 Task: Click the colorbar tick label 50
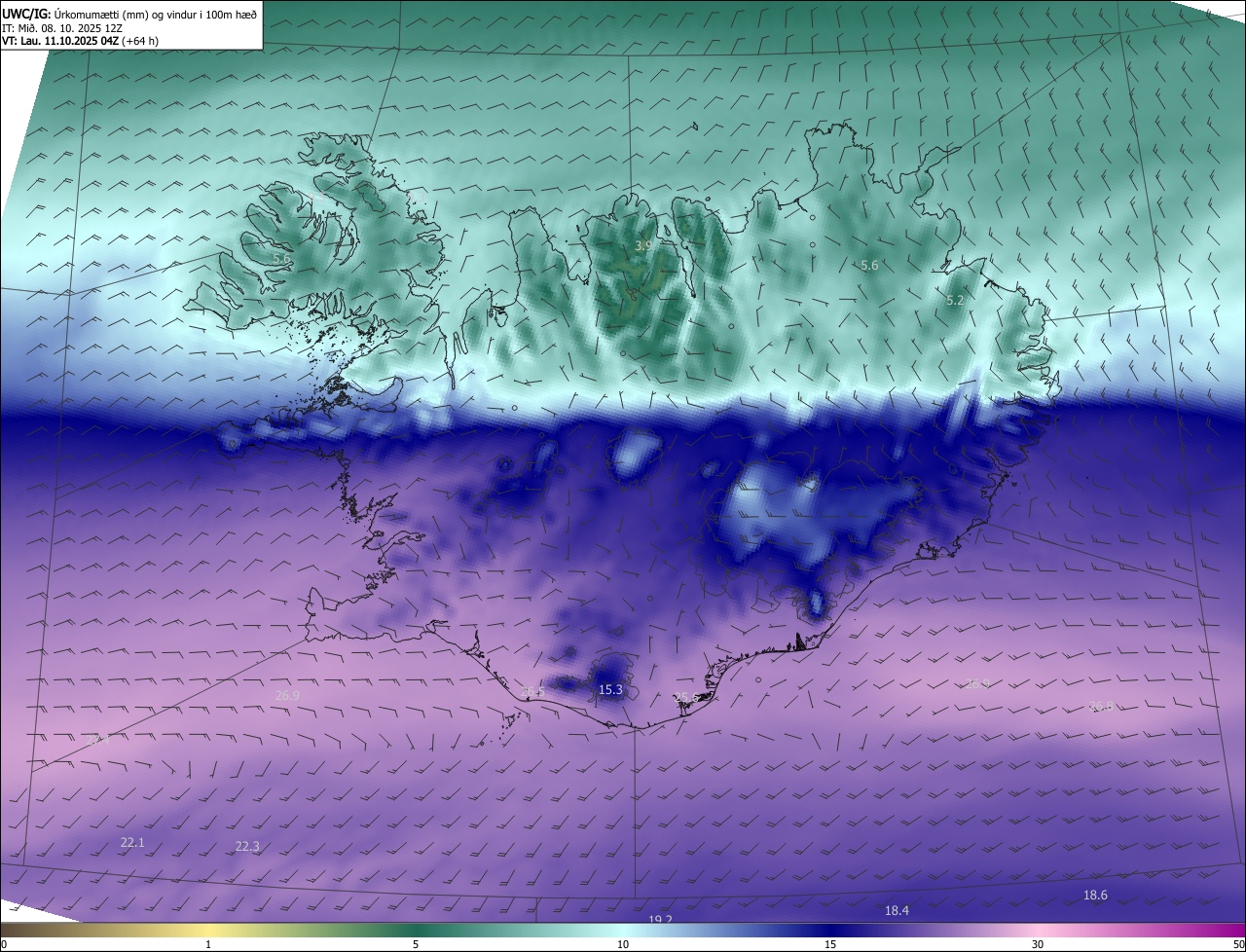click(x=1238, y=945)
